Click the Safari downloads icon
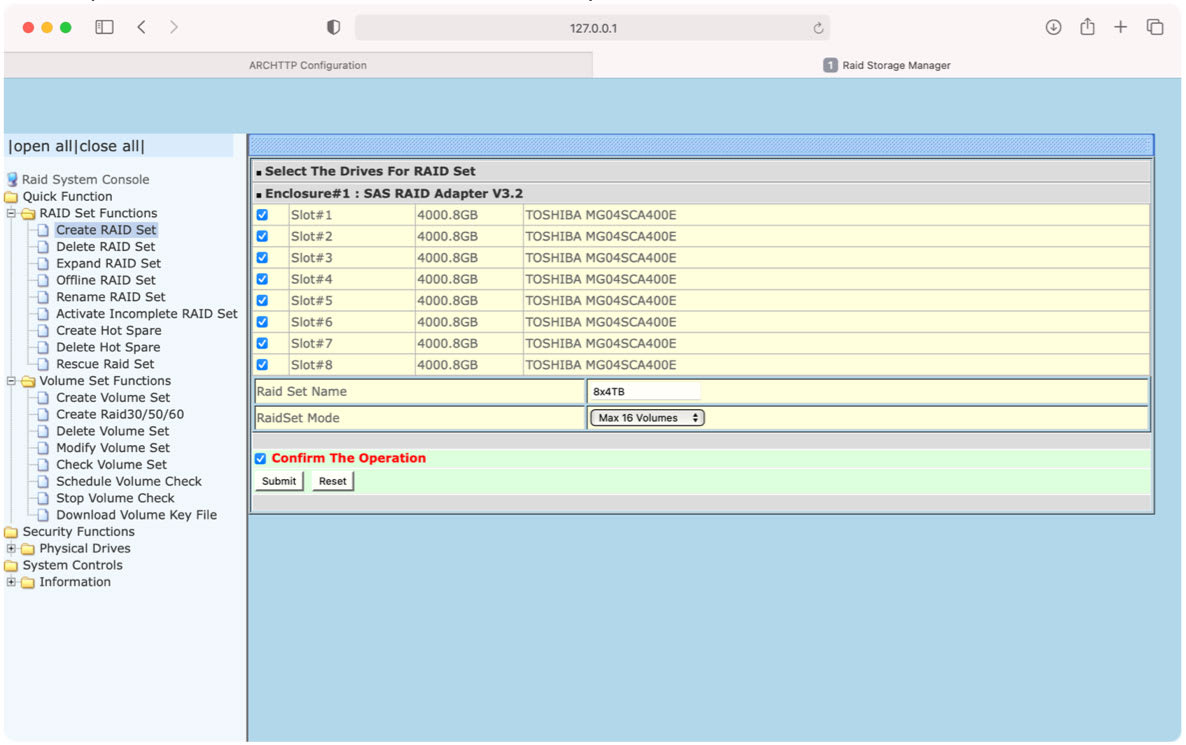The height and width of the screenshot is (745, 1186). click(x=1053, y=27)
